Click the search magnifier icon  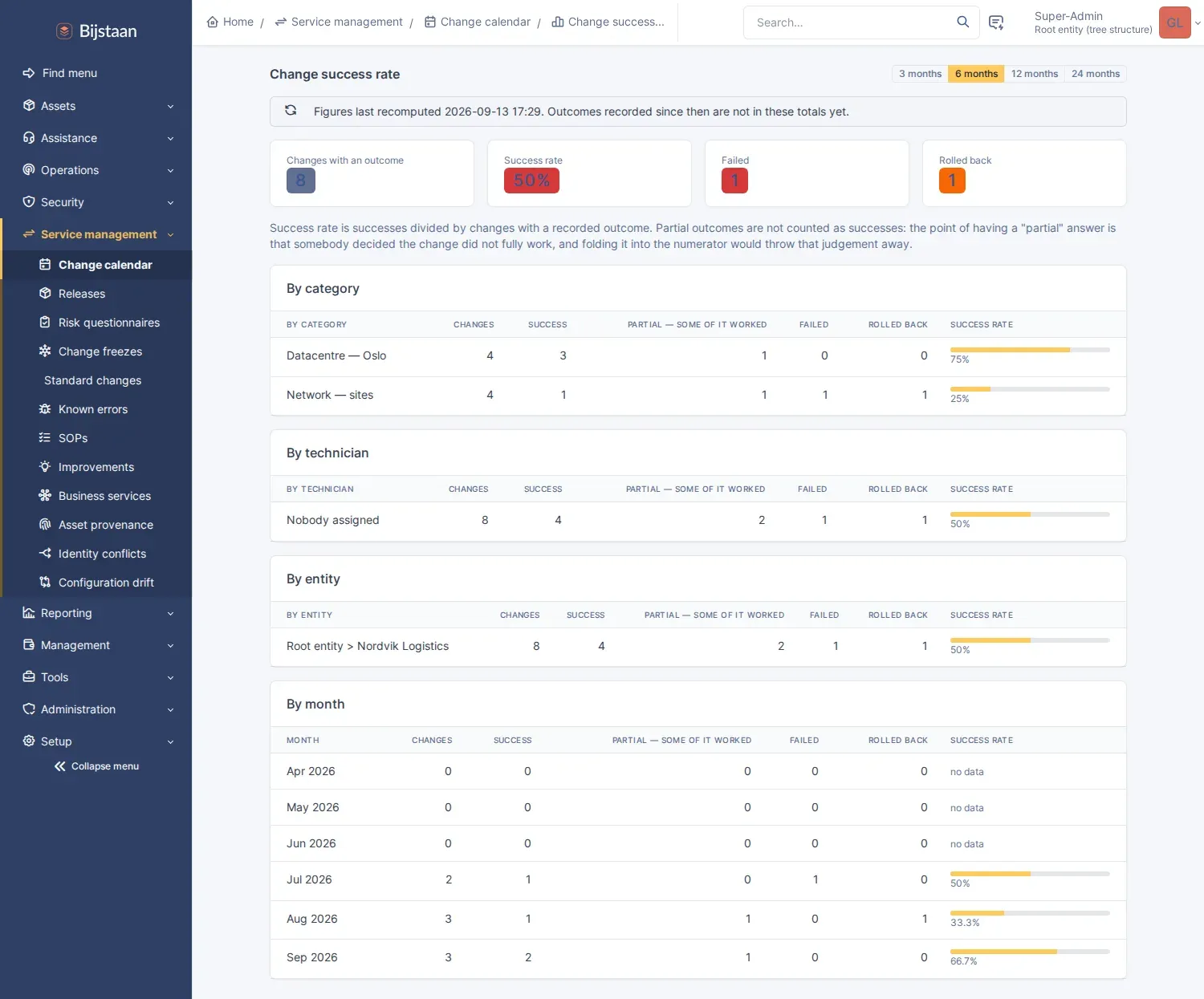point(962,22)
